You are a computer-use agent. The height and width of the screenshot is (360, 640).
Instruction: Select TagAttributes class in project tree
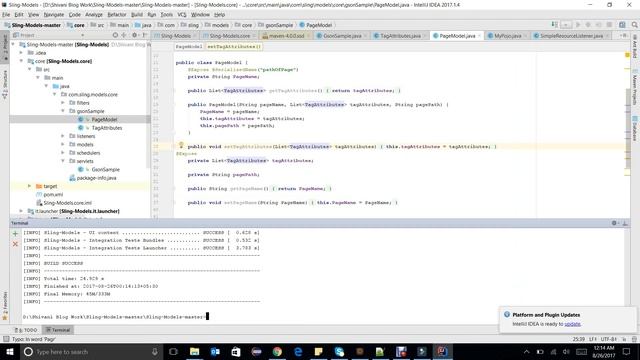(107, 128)
